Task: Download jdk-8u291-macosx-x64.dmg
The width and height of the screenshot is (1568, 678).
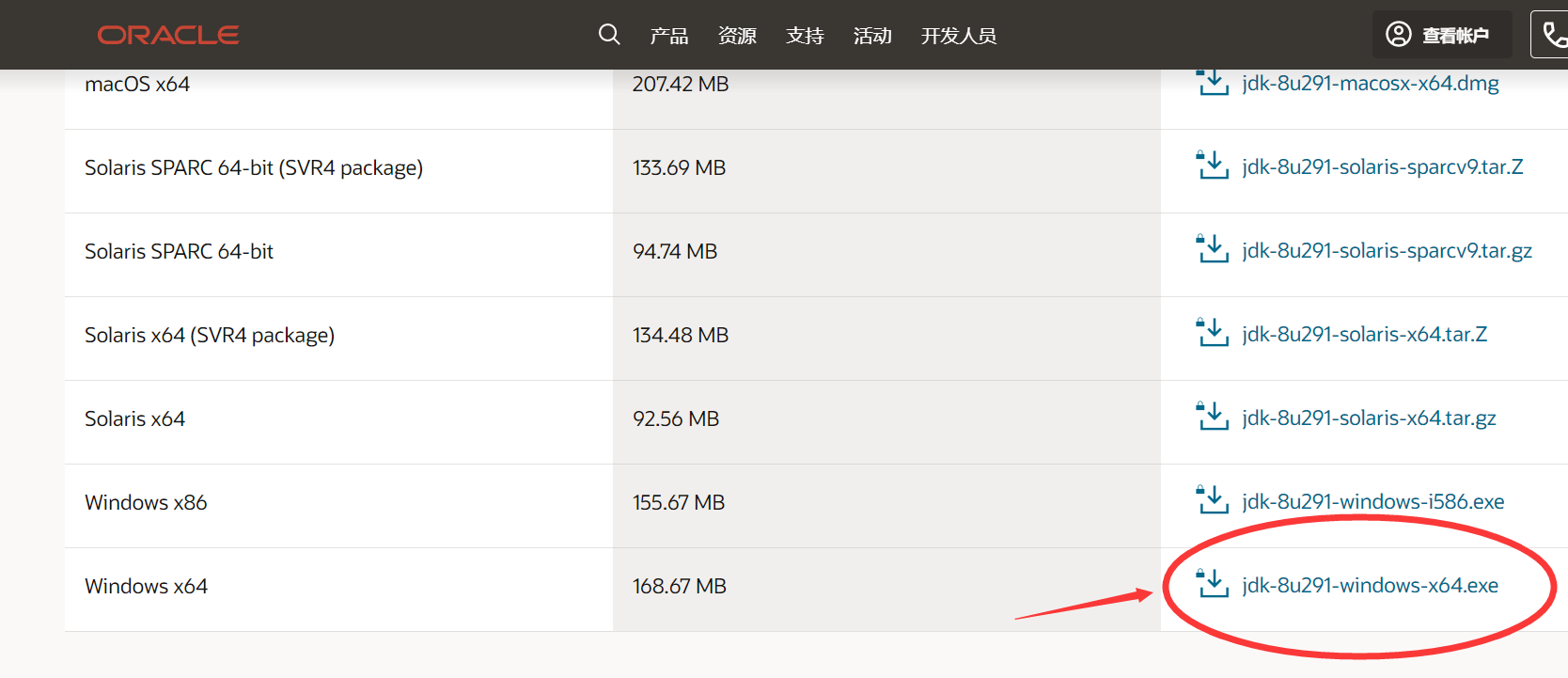Action: 1371,83
